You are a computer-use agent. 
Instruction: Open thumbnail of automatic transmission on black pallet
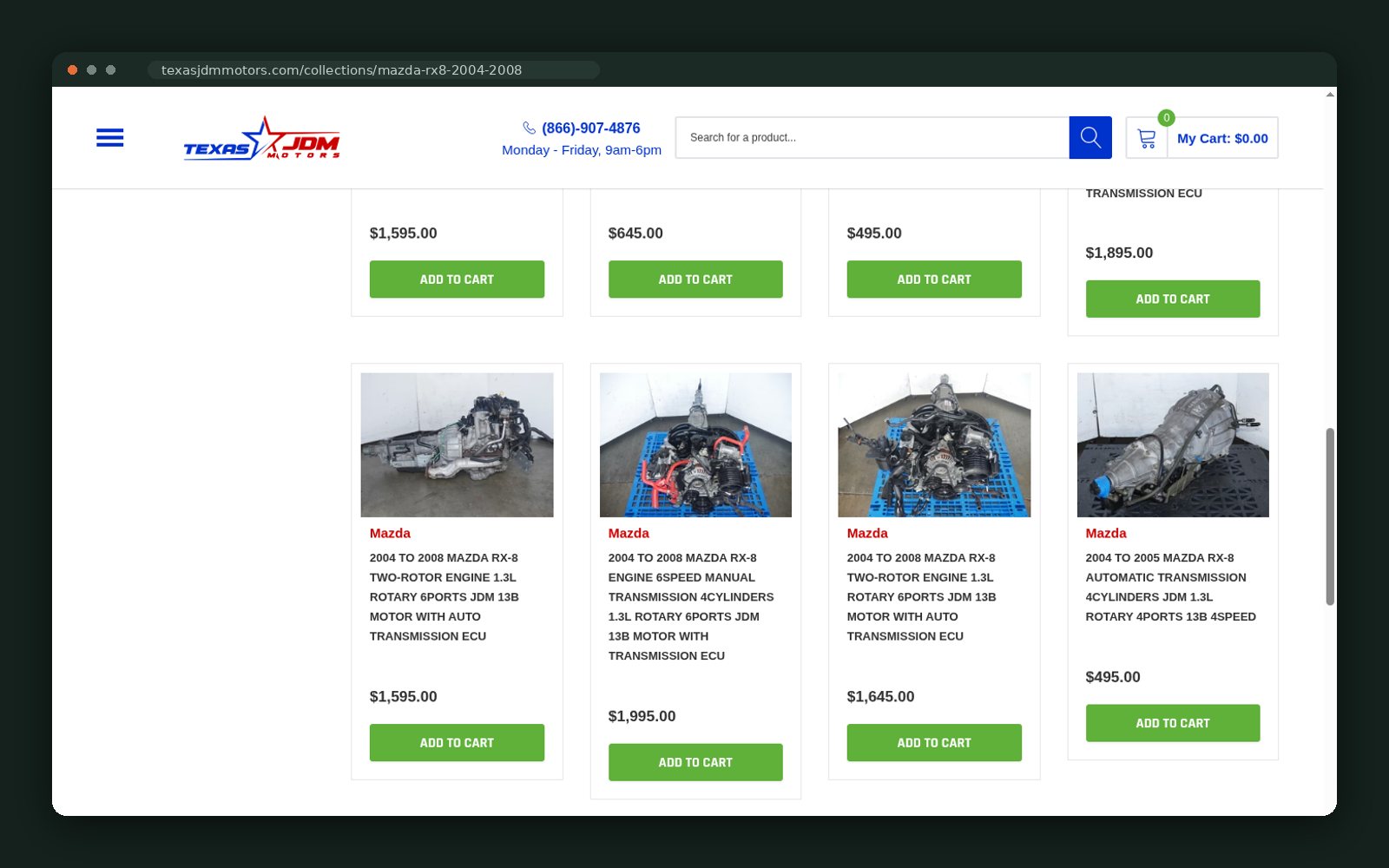pos(1173,444)
